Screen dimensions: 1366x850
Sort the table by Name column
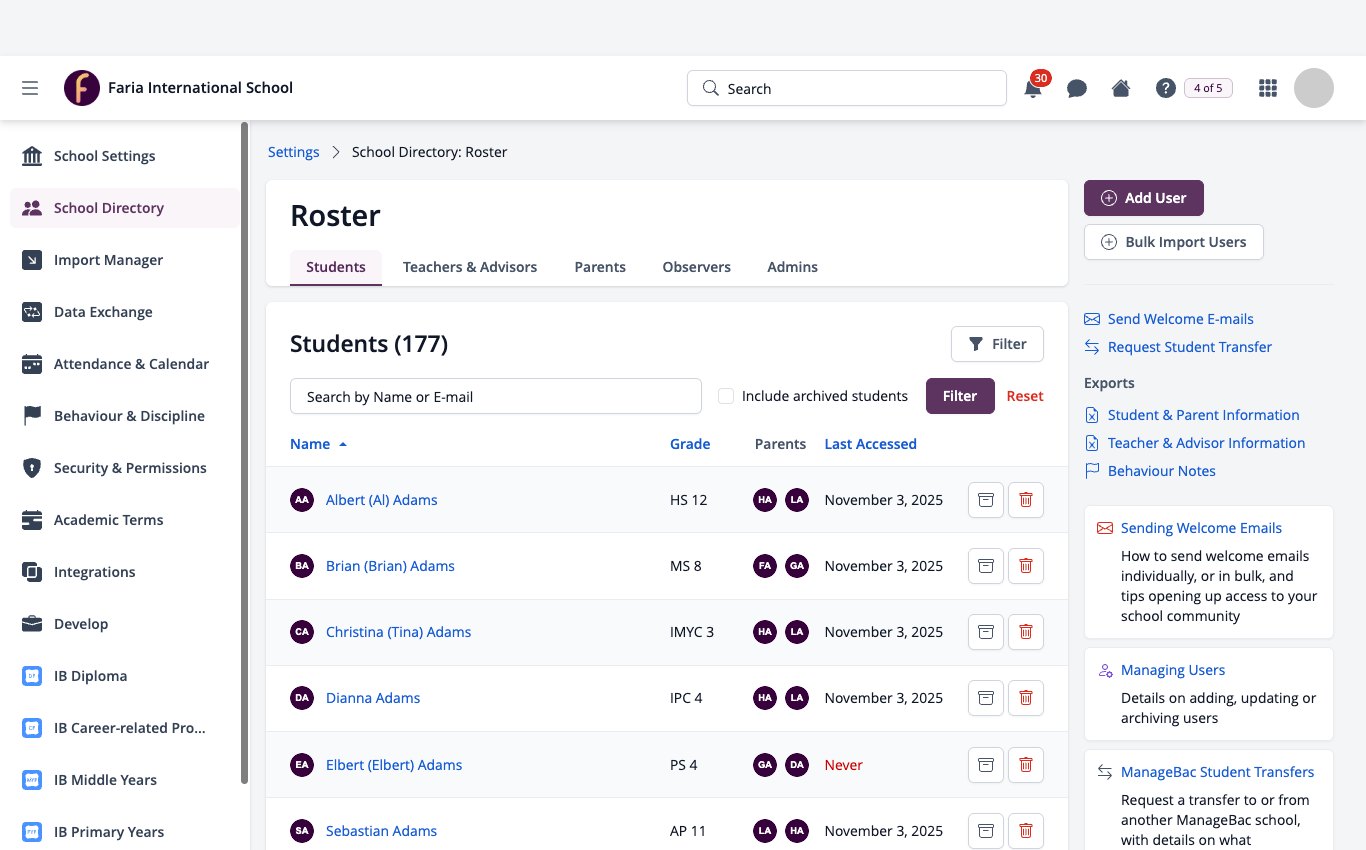point(318,444)
